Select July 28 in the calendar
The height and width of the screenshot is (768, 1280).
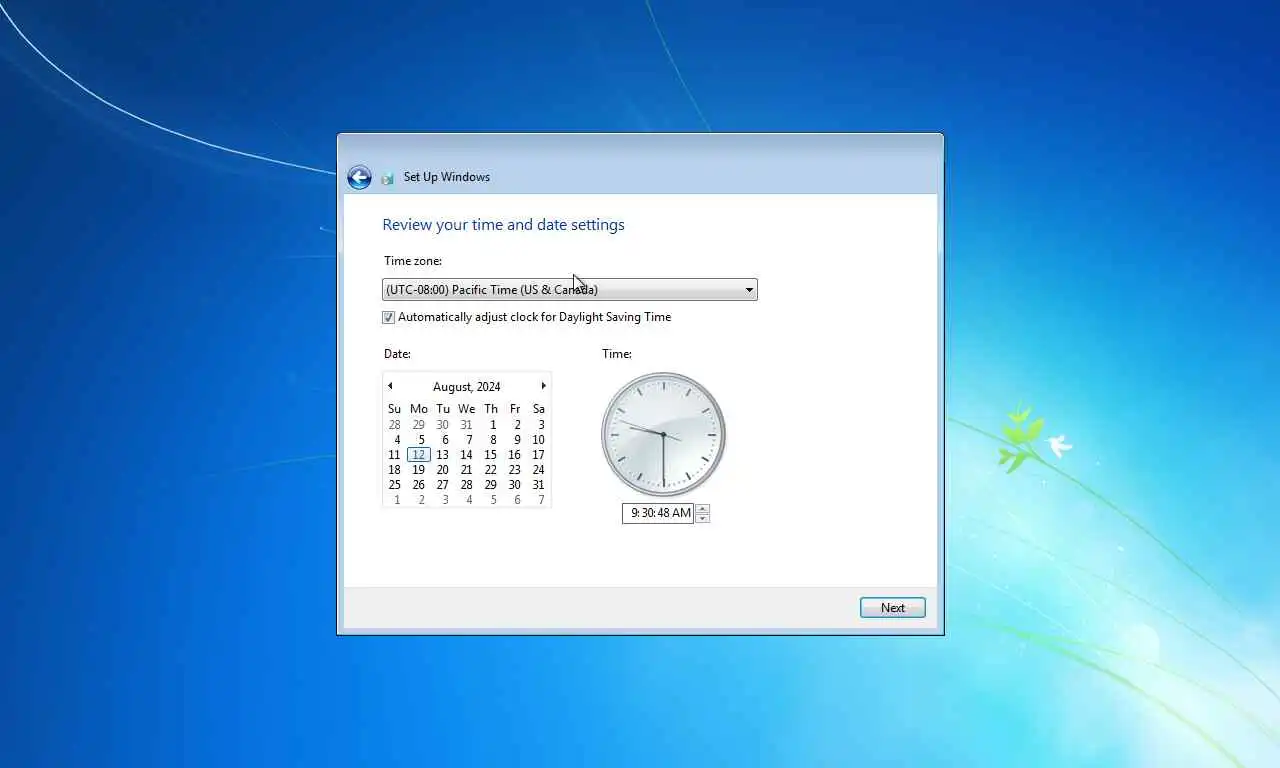(x=395, y=425)
